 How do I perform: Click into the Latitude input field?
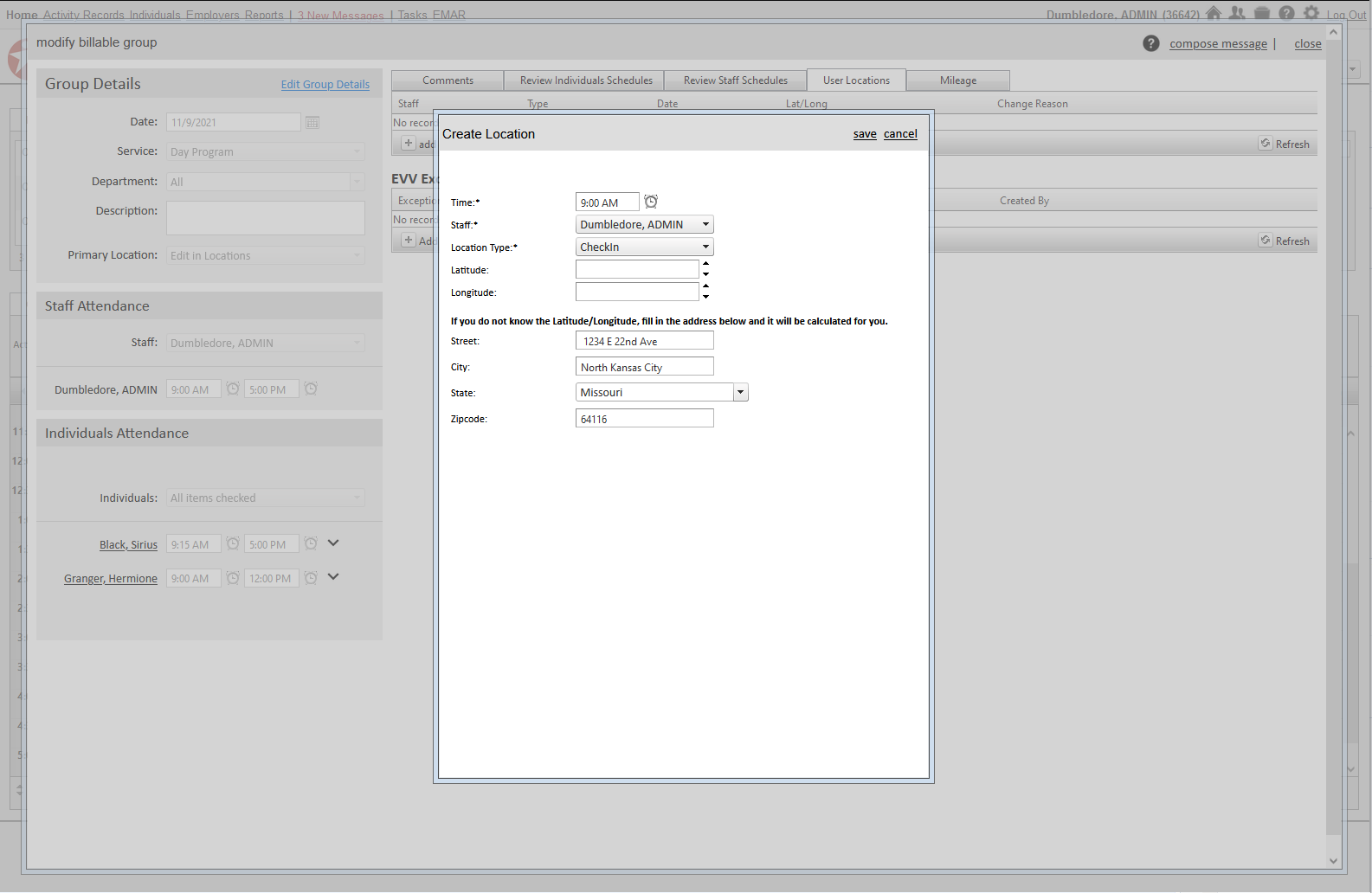click(x=637, y=269)
